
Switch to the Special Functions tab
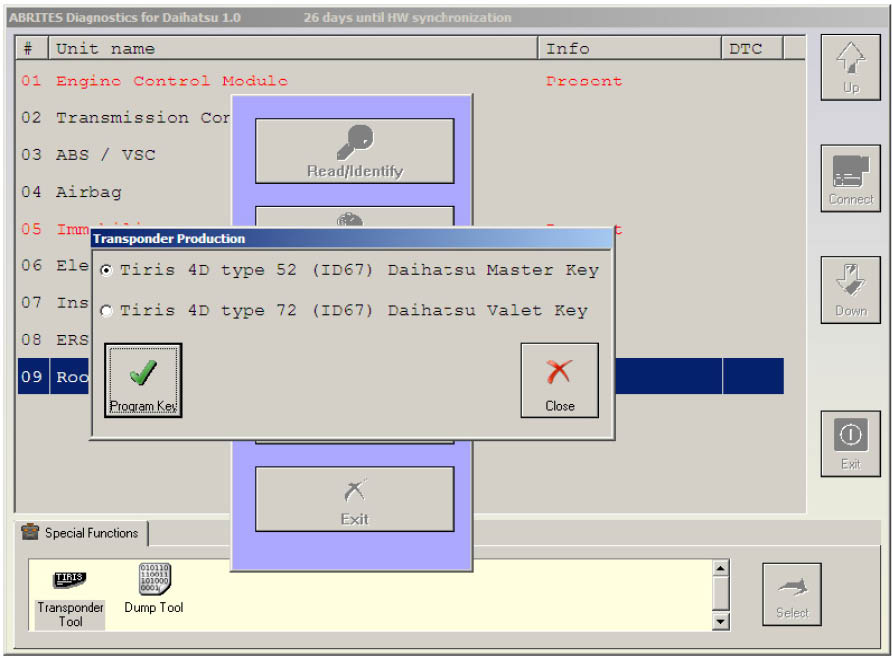coord(81,533)
